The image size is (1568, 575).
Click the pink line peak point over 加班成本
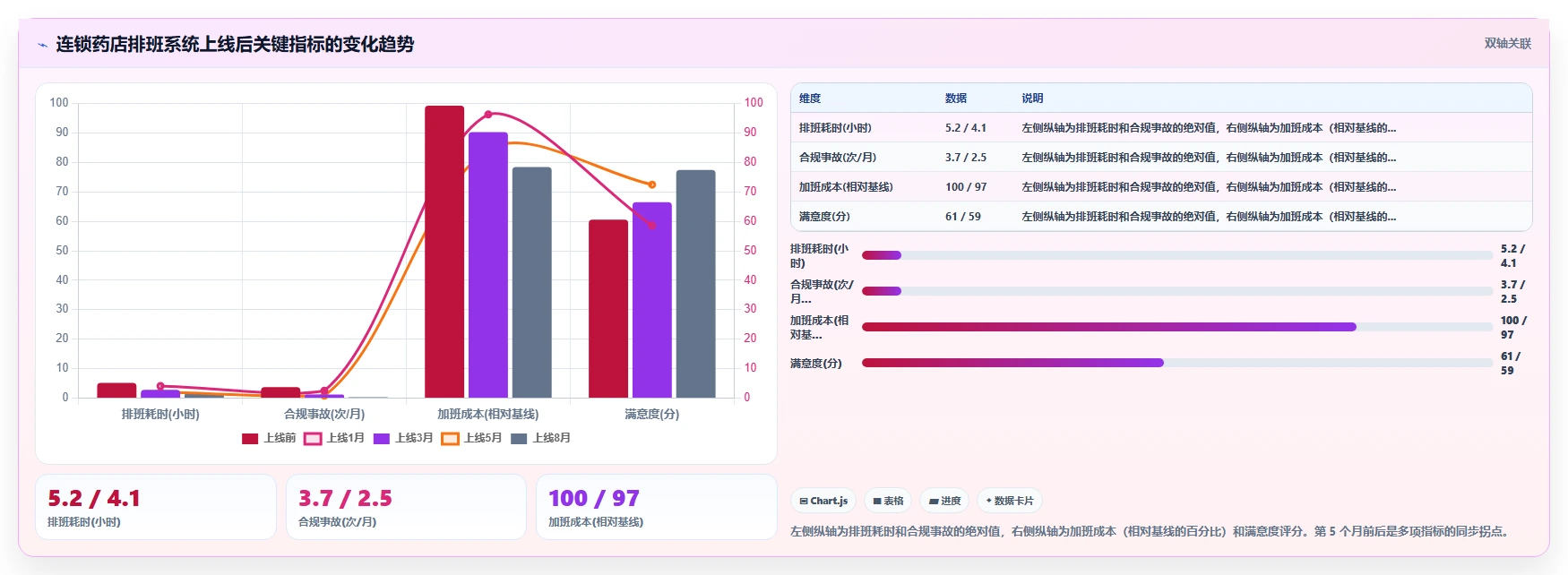click(488, 115)
